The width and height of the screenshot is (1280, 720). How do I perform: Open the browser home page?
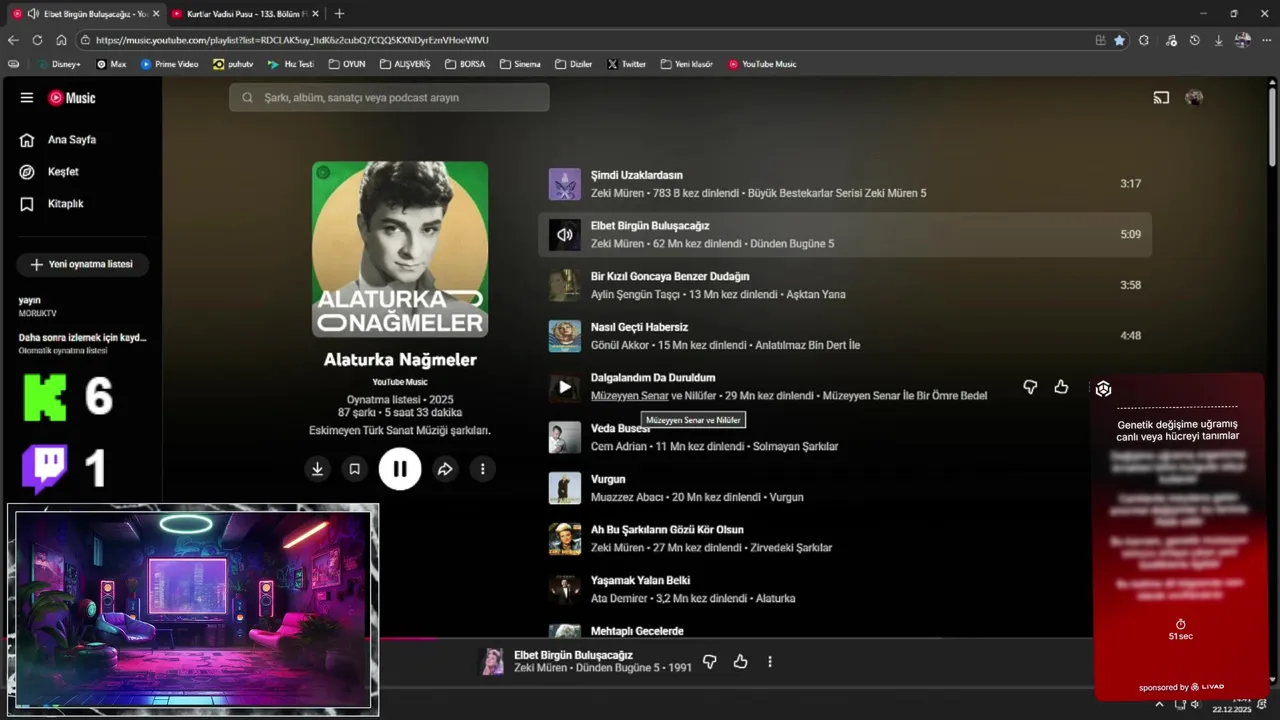tap(61, 40)
